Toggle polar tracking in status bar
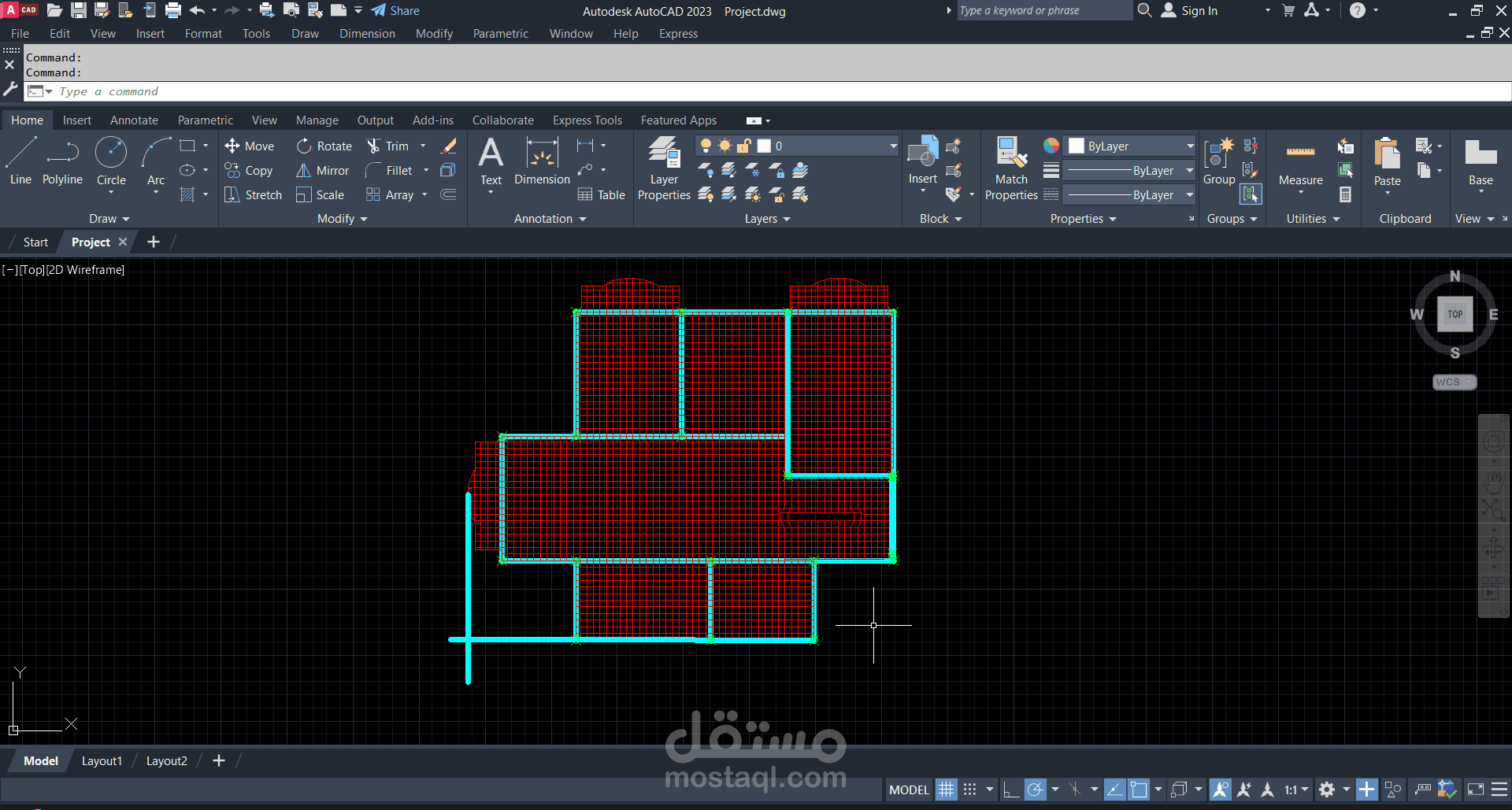Viewport: 1512px width, 810px height. tap(1035, 790)
